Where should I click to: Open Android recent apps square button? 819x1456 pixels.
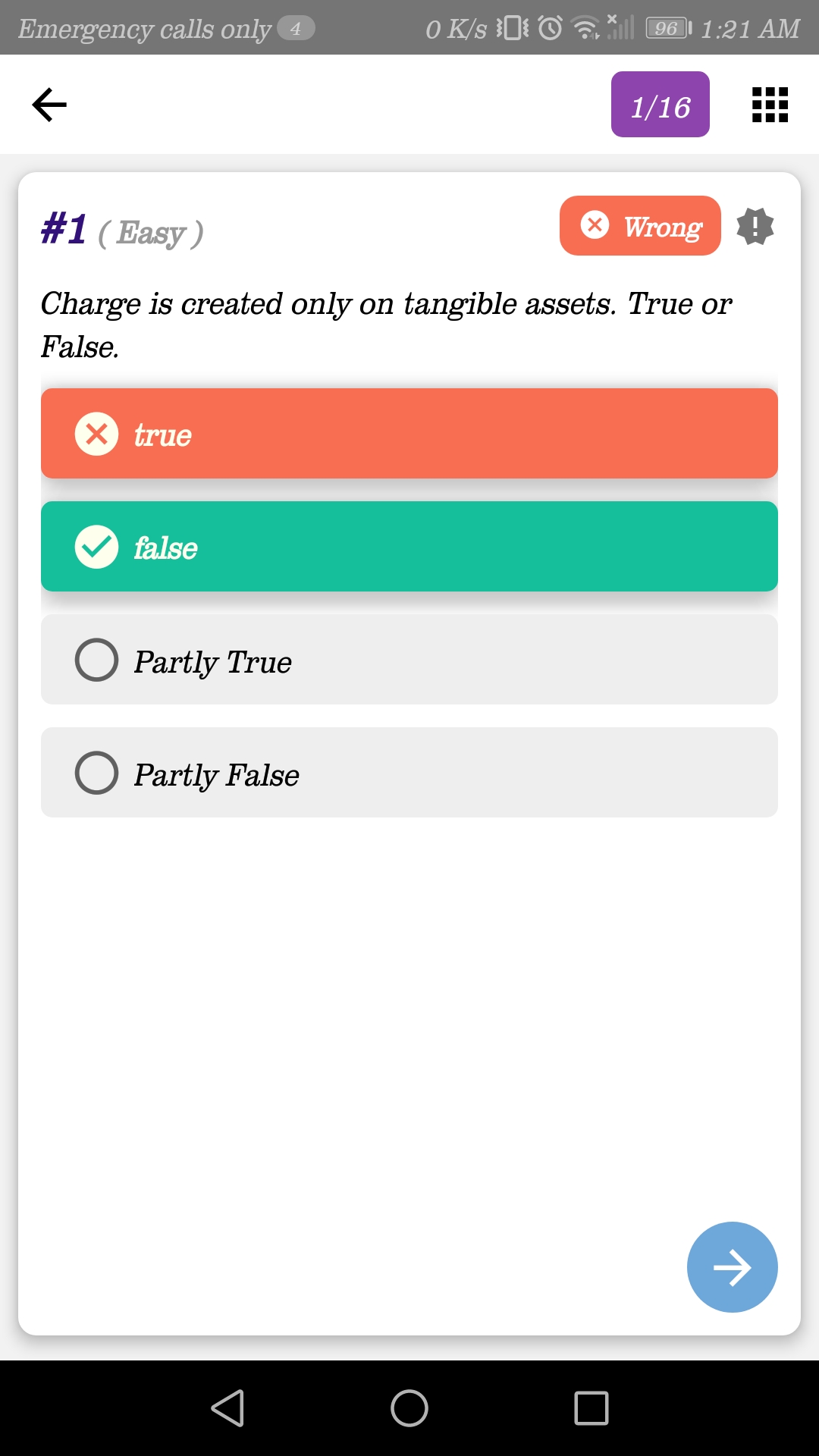point(591,1408)
